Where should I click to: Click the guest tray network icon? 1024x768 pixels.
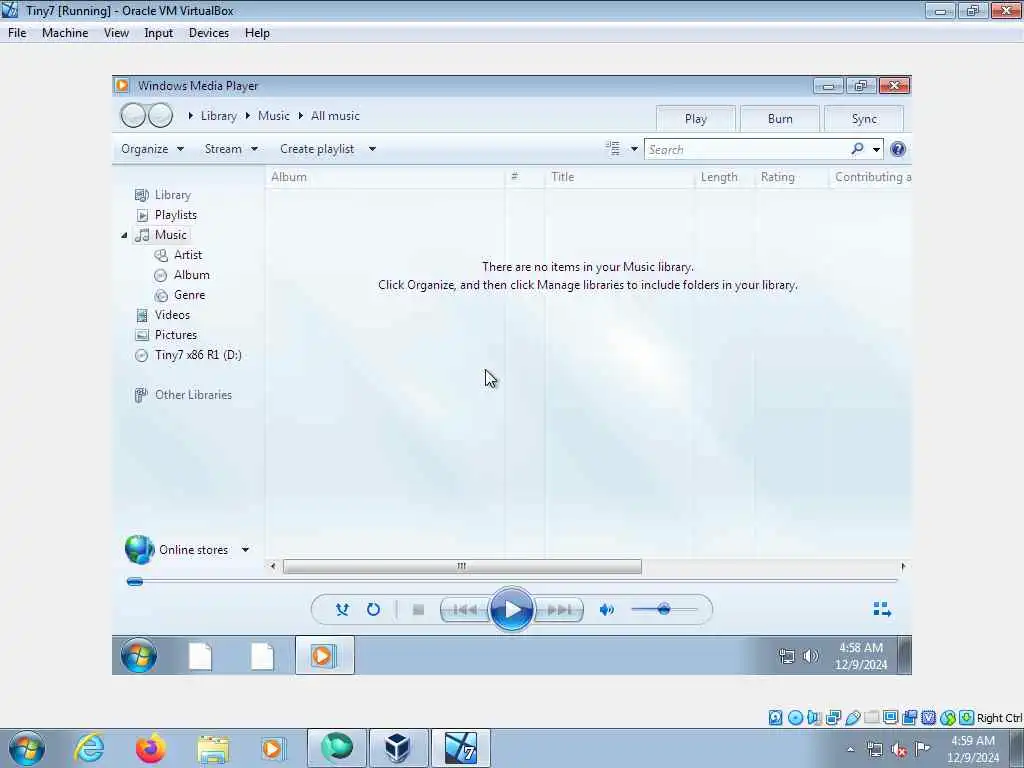[786, 656]
